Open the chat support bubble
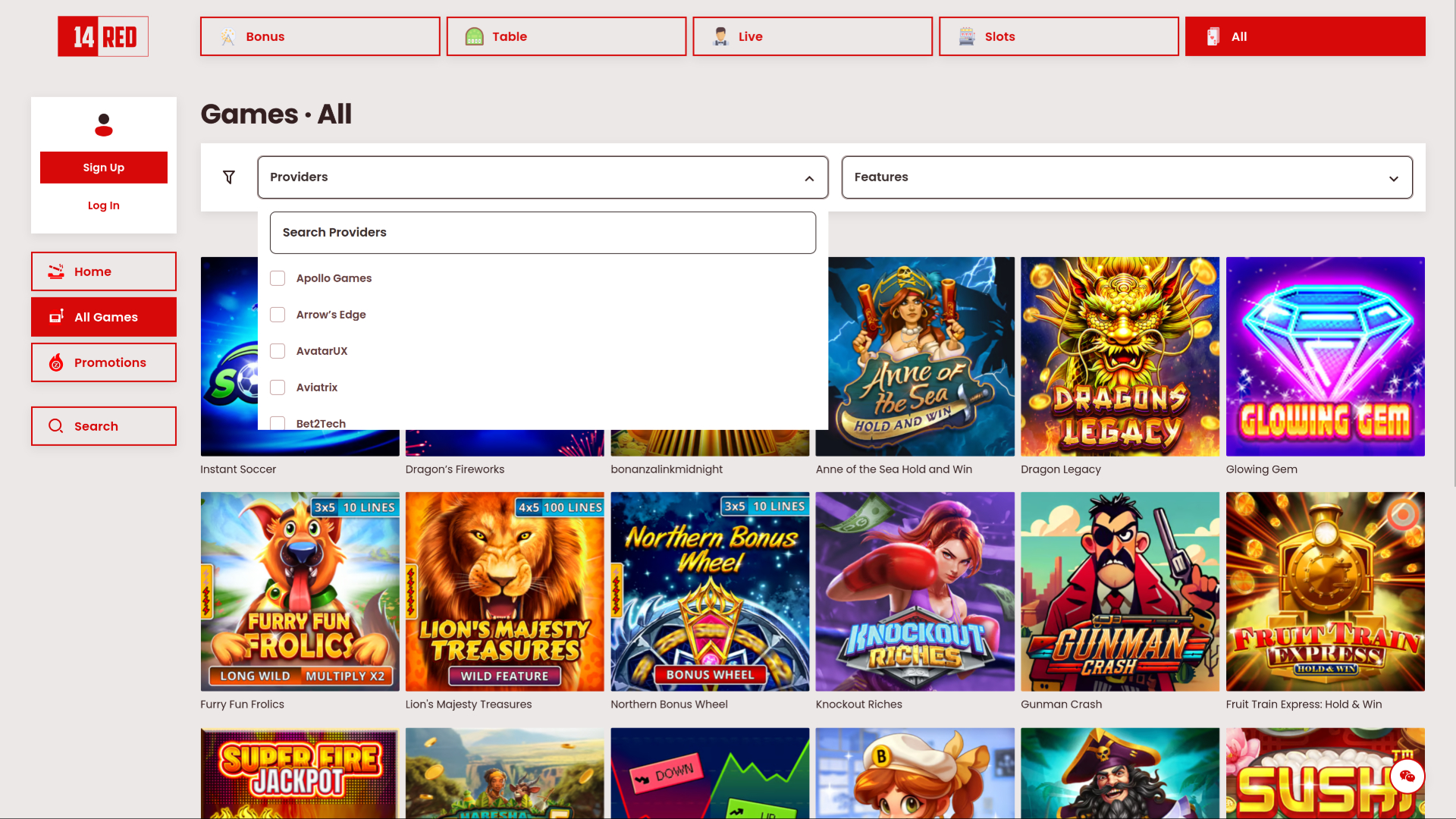The height and width of the screenshot is (819, 1456). pyautogui.click(x=1408, y=776)
